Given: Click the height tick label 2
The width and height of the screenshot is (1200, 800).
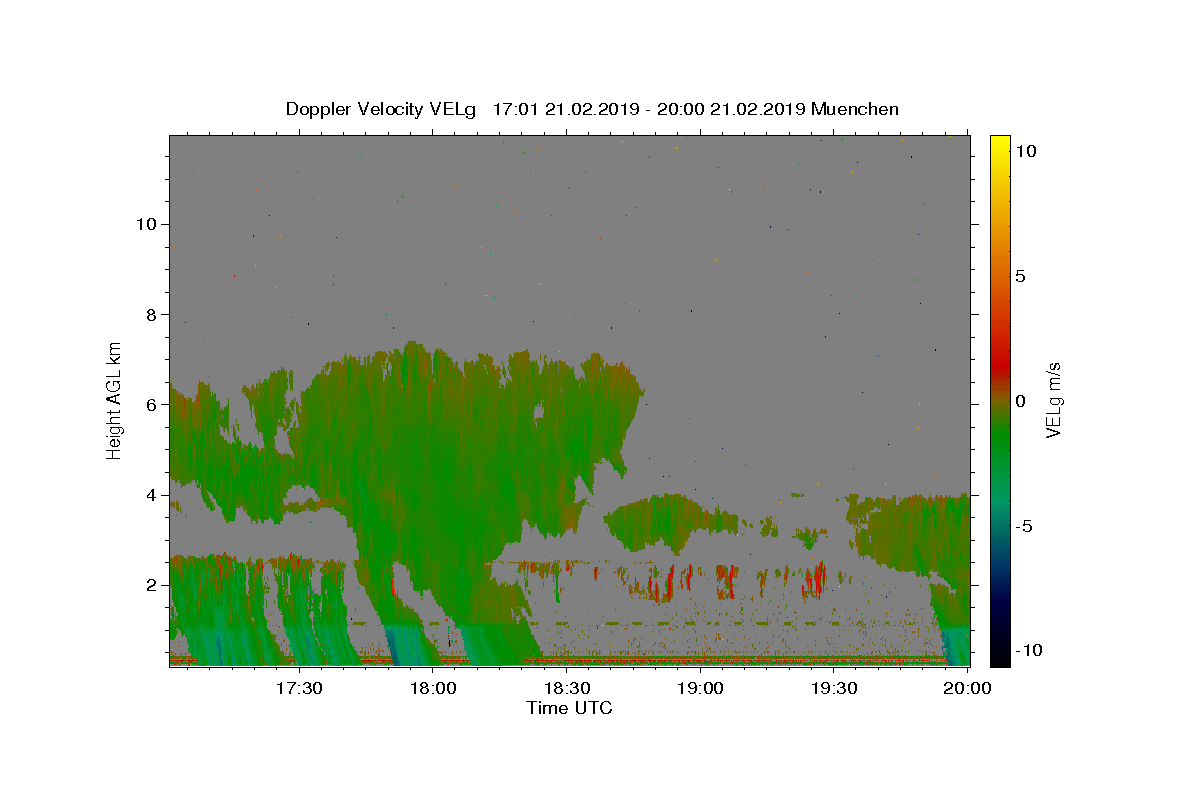Looking at the screenshot, I should [x=153, y=585].
